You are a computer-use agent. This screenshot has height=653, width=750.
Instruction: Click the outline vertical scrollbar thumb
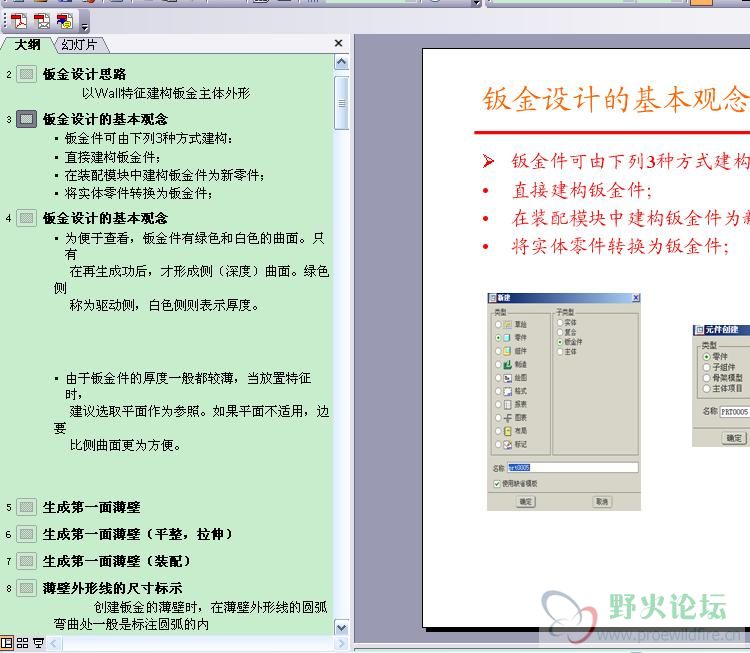point(342,103)
